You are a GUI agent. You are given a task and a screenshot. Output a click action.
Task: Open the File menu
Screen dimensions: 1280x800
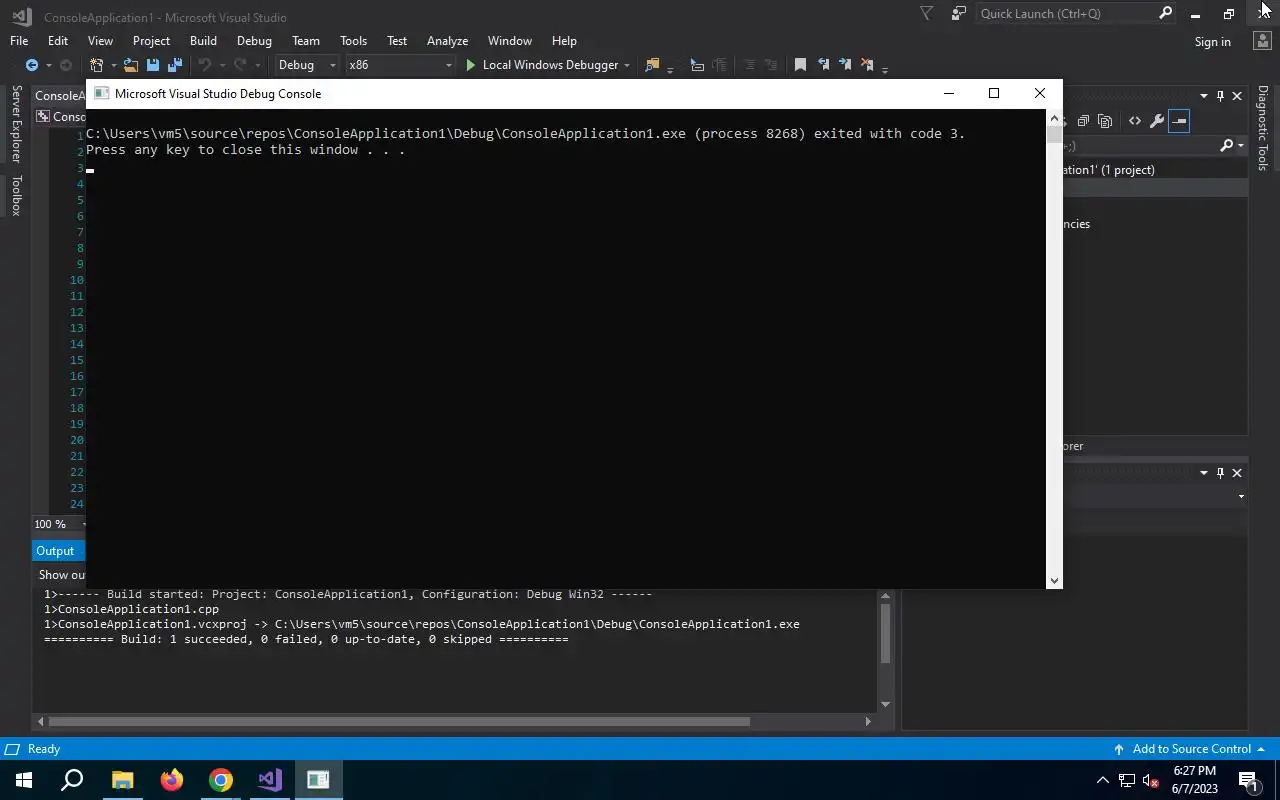(x=19, y=41)
